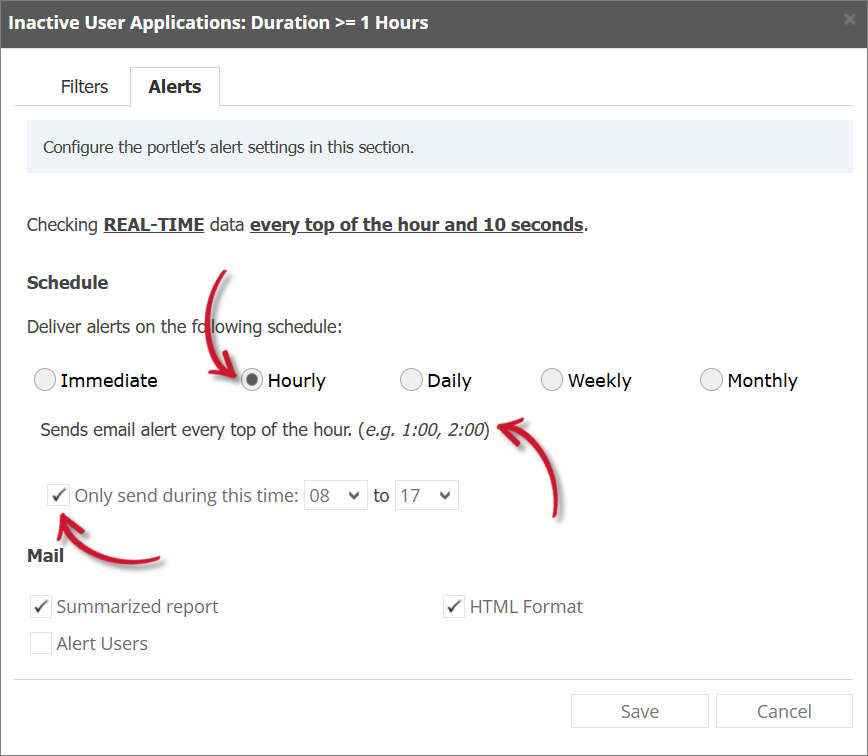Screen dimensions: 868x756
Task: Click the checkmark icon beside Summarized report
Action: click(x=40, y=606)
